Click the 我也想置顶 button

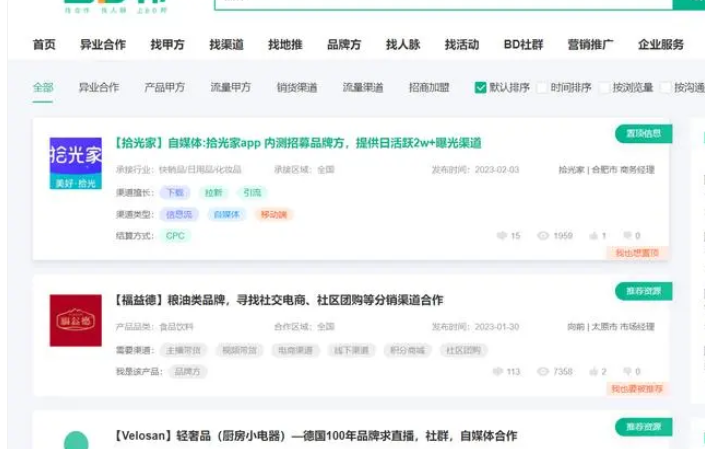[x=637, y=253]
